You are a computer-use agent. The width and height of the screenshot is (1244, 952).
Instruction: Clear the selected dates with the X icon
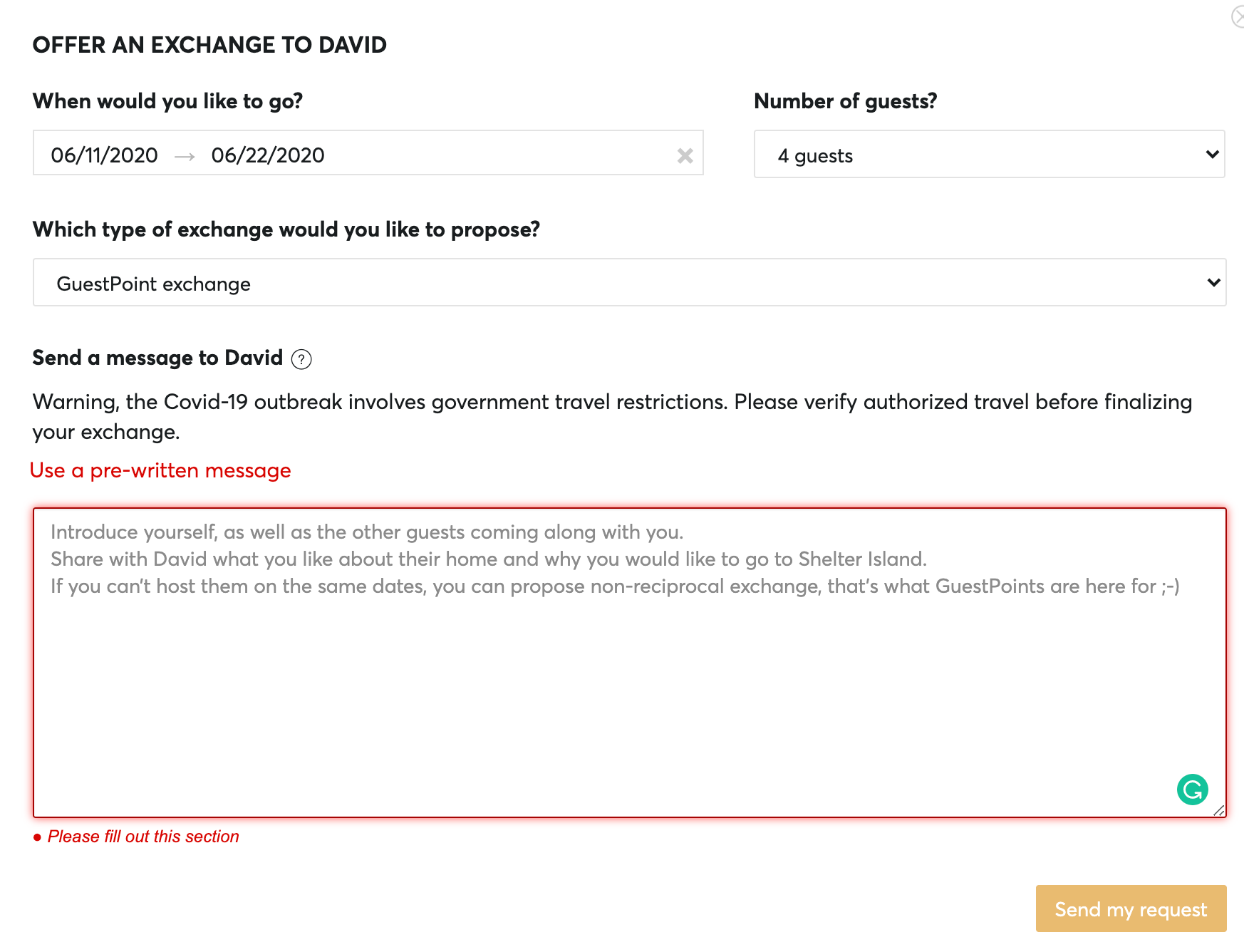coord(685,155)
